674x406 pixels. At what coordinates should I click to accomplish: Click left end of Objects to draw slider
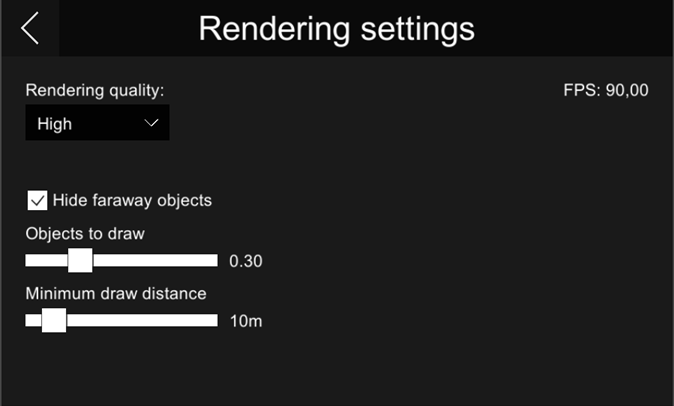[28, 260]
